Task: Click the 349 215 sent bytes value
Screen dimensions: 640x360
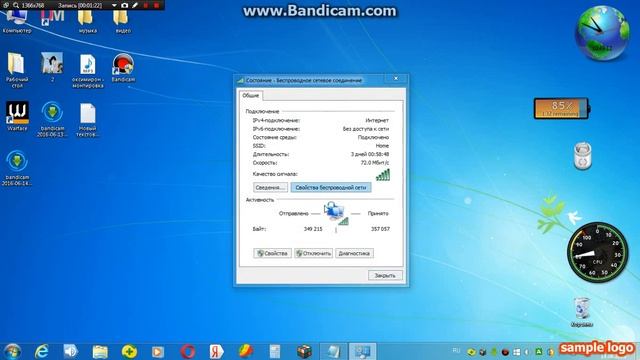Action: [x=313, y=229]
